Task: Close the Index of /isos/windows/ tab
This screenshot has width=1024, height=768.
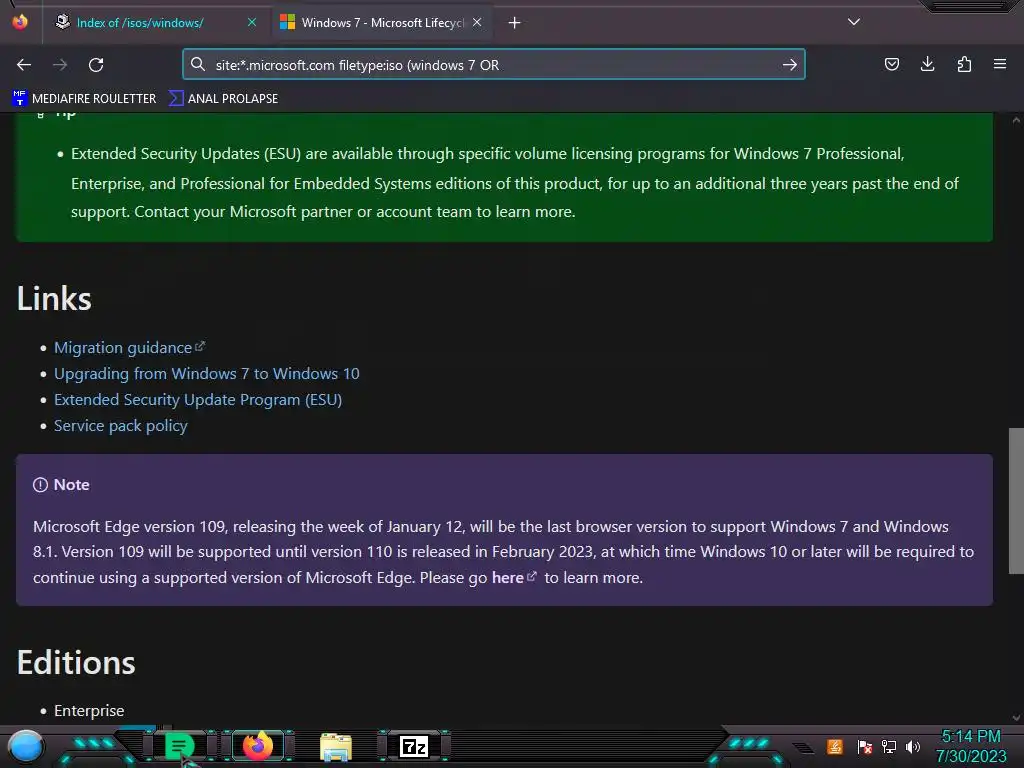Action: pyautogui.click(x=251, y=22)
